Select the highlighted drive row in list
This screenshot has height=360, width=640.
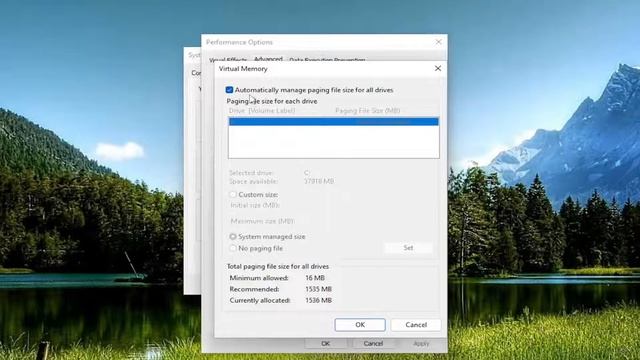coord(333,122)
